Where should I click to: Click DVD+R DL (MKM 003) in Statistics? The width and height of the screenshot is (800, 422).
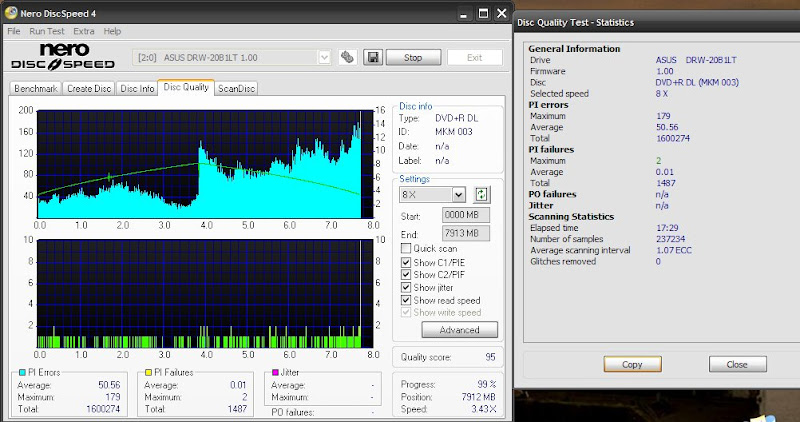click(x=697, y=82)
